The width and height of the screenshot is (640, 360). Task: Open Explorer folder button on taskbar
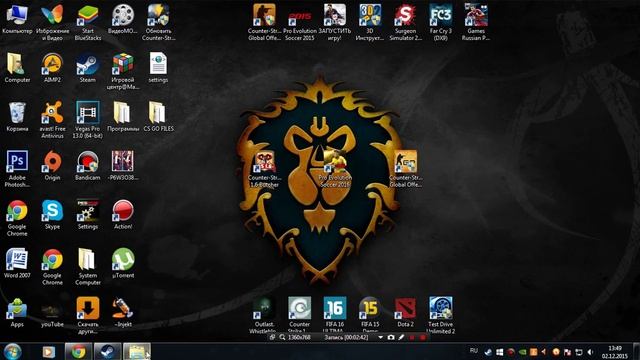click(x=137, y=351)
